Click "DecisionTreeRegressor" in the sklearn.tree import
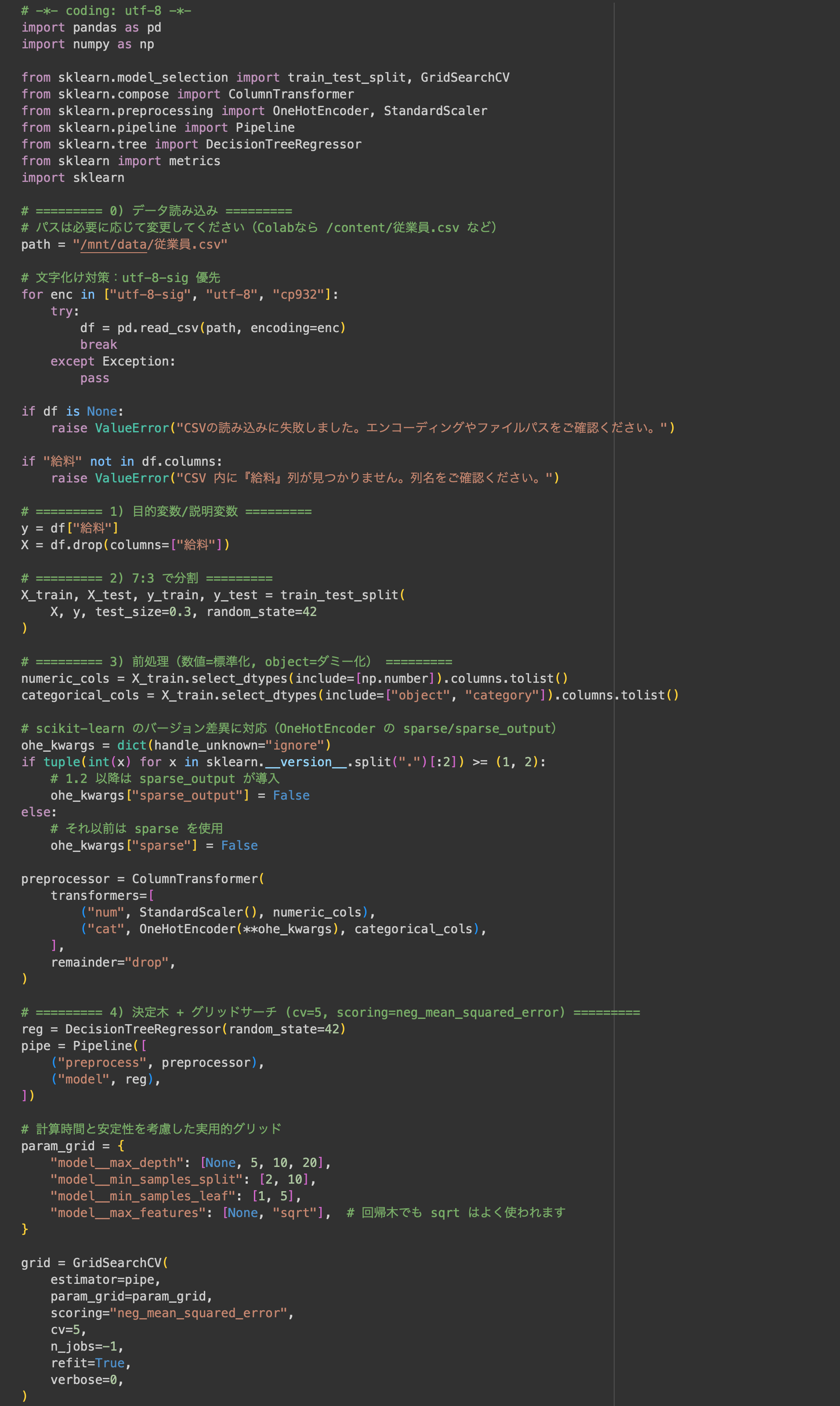Image resolution: width=840 pixels, height=1406 pixels. click(283, 145)
